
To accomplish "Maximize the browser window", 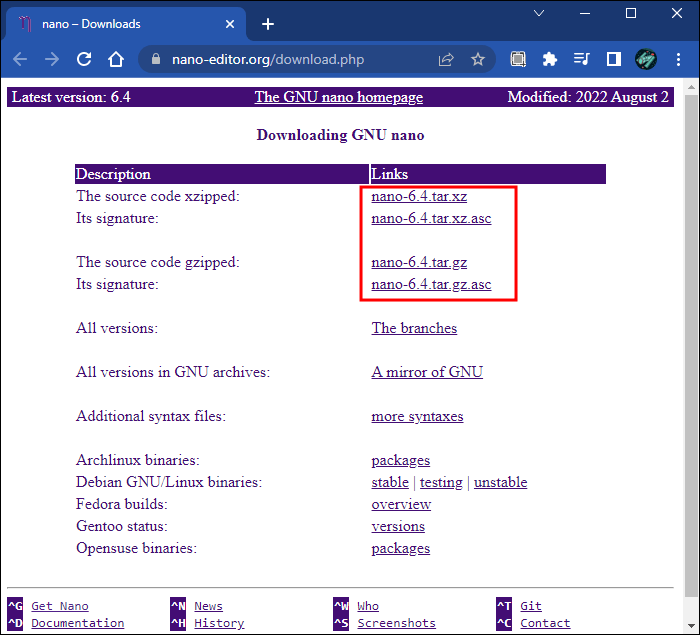I will pyautogui.click(x=631, y=13).
